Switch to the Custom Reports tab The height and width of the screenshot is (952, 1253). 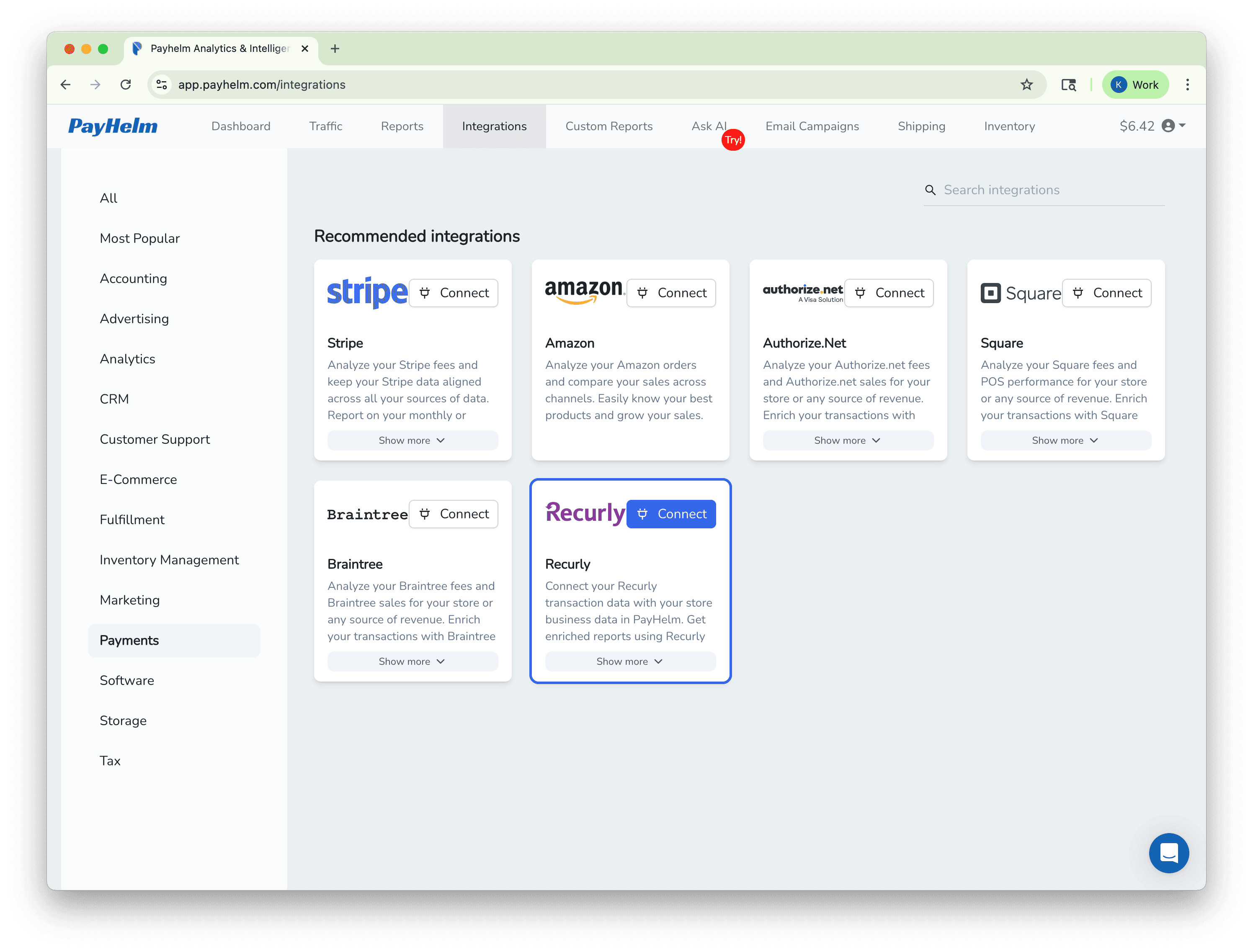click(x=608, y=126)
